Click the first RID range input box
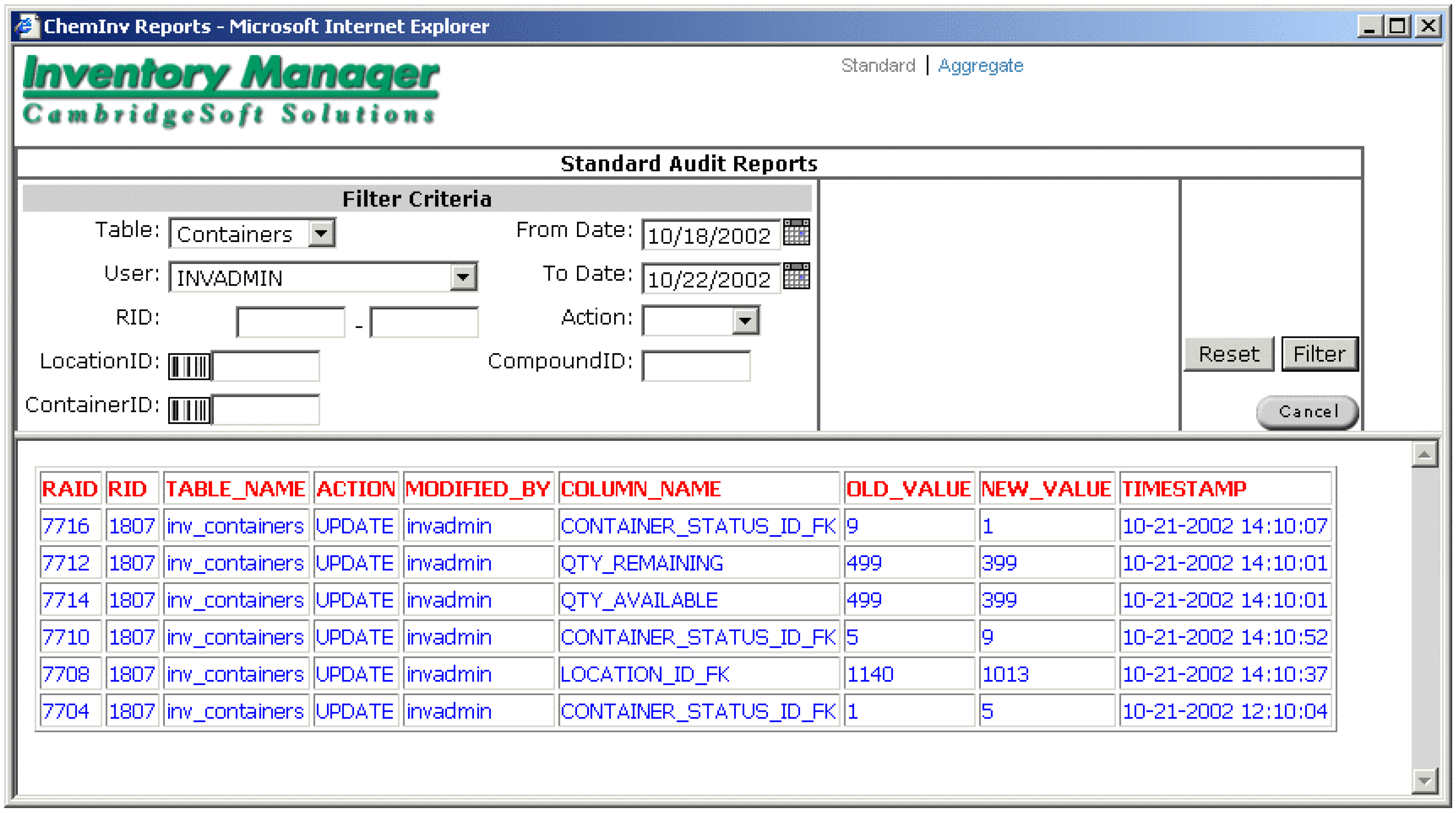The width and height of the screenshot is (1456, 813). click(x=291, y=322)
